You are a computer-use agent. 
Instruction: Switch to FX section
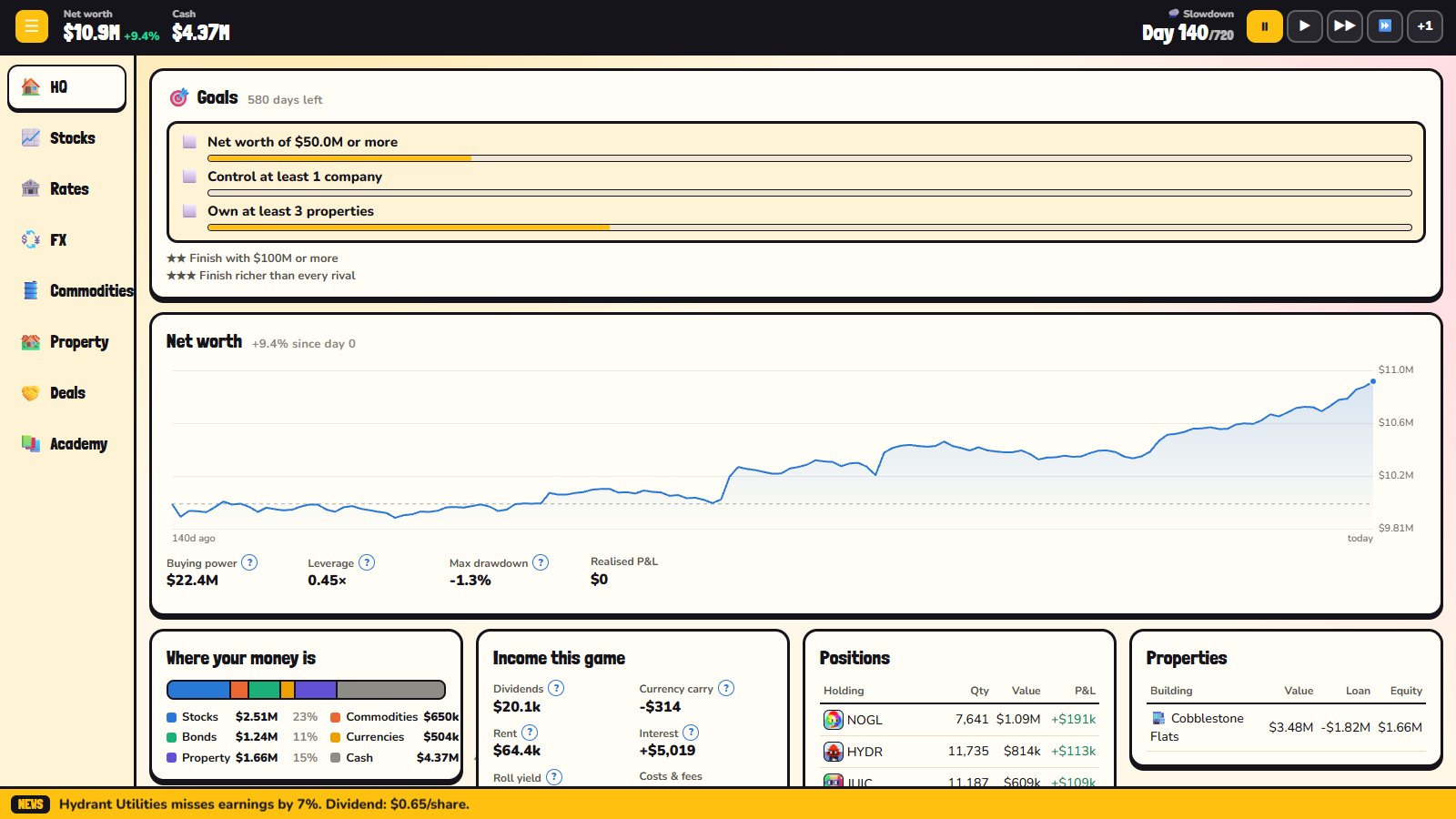click(66, 240)
